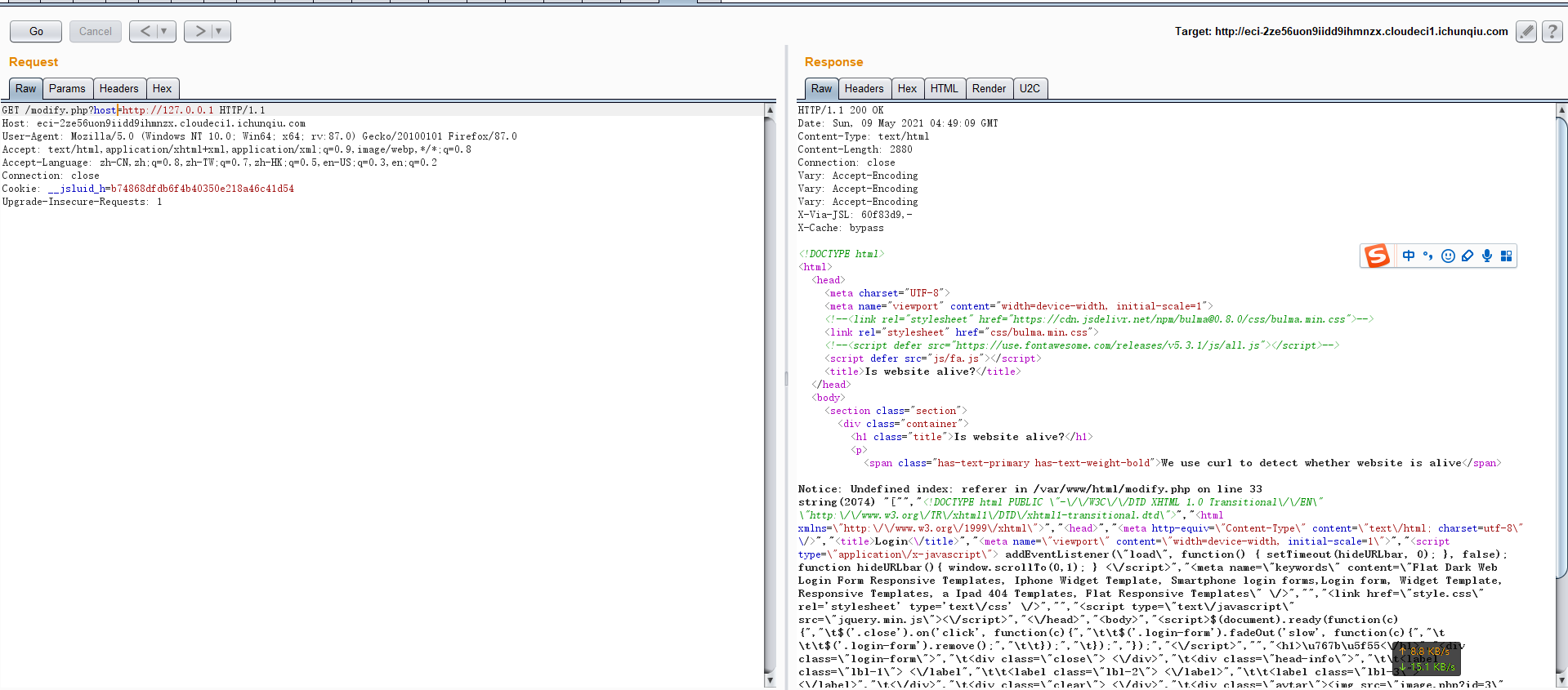Image resolution: width=1568 pixels, height=690 pixels.
Task: Expand the forward history dropdown arrow
Action: click(219, 31)
